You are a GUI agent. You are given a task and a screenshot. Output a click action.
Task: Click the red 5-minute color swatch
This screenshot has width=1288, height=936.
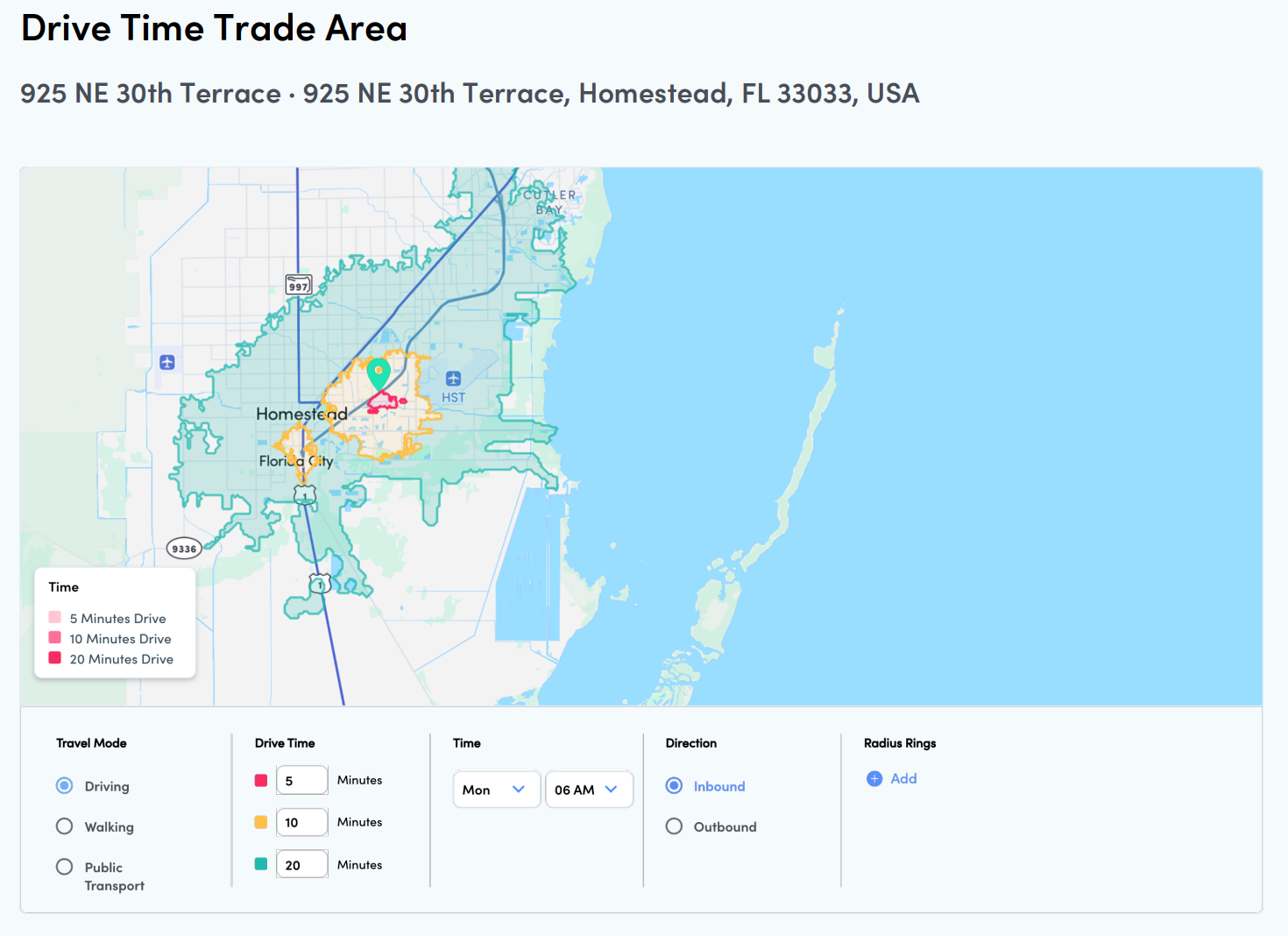[x=261, y=780]
